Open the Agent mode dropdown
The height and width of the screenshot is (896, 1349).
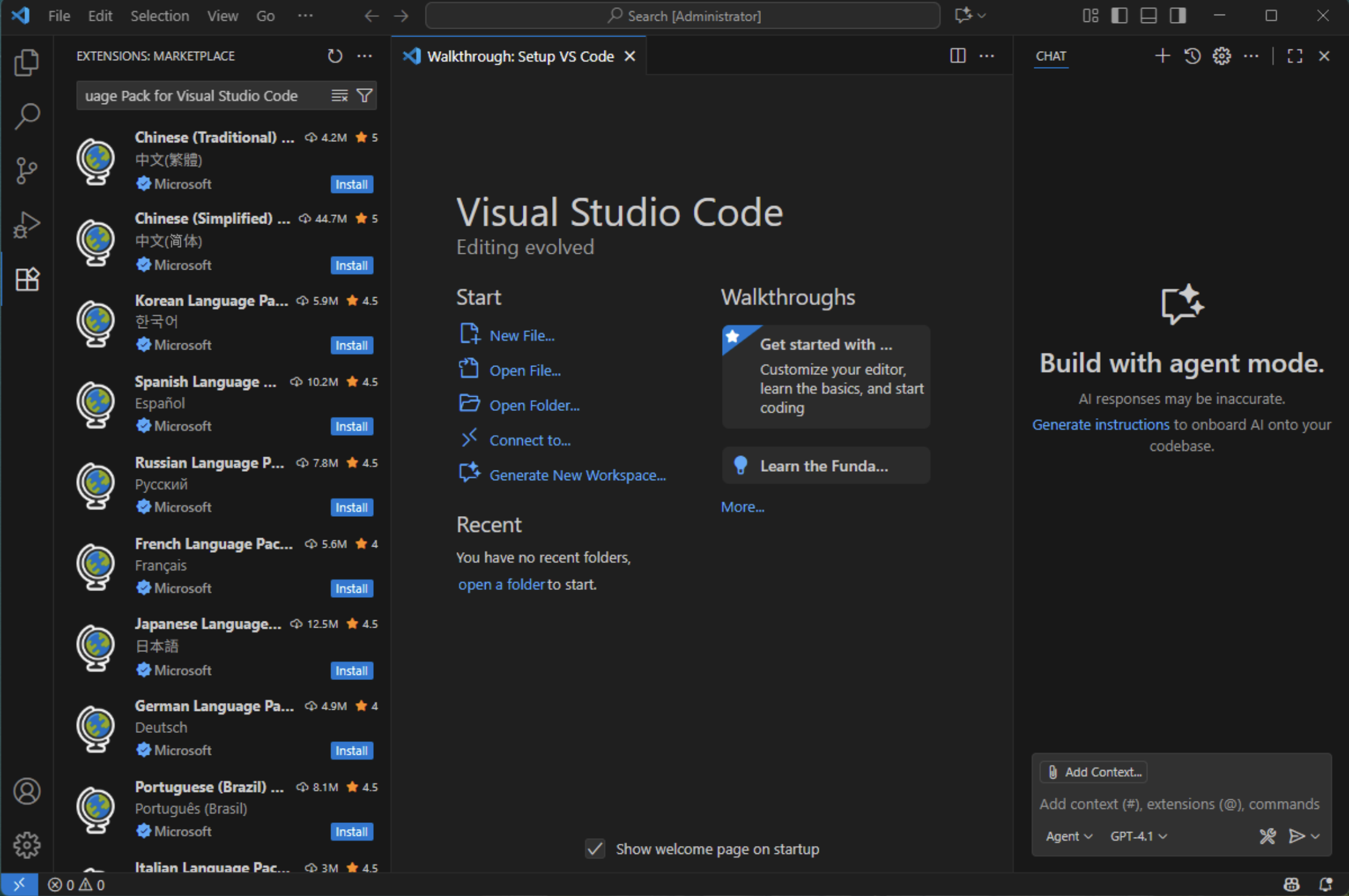click(x=1068, y=836)
